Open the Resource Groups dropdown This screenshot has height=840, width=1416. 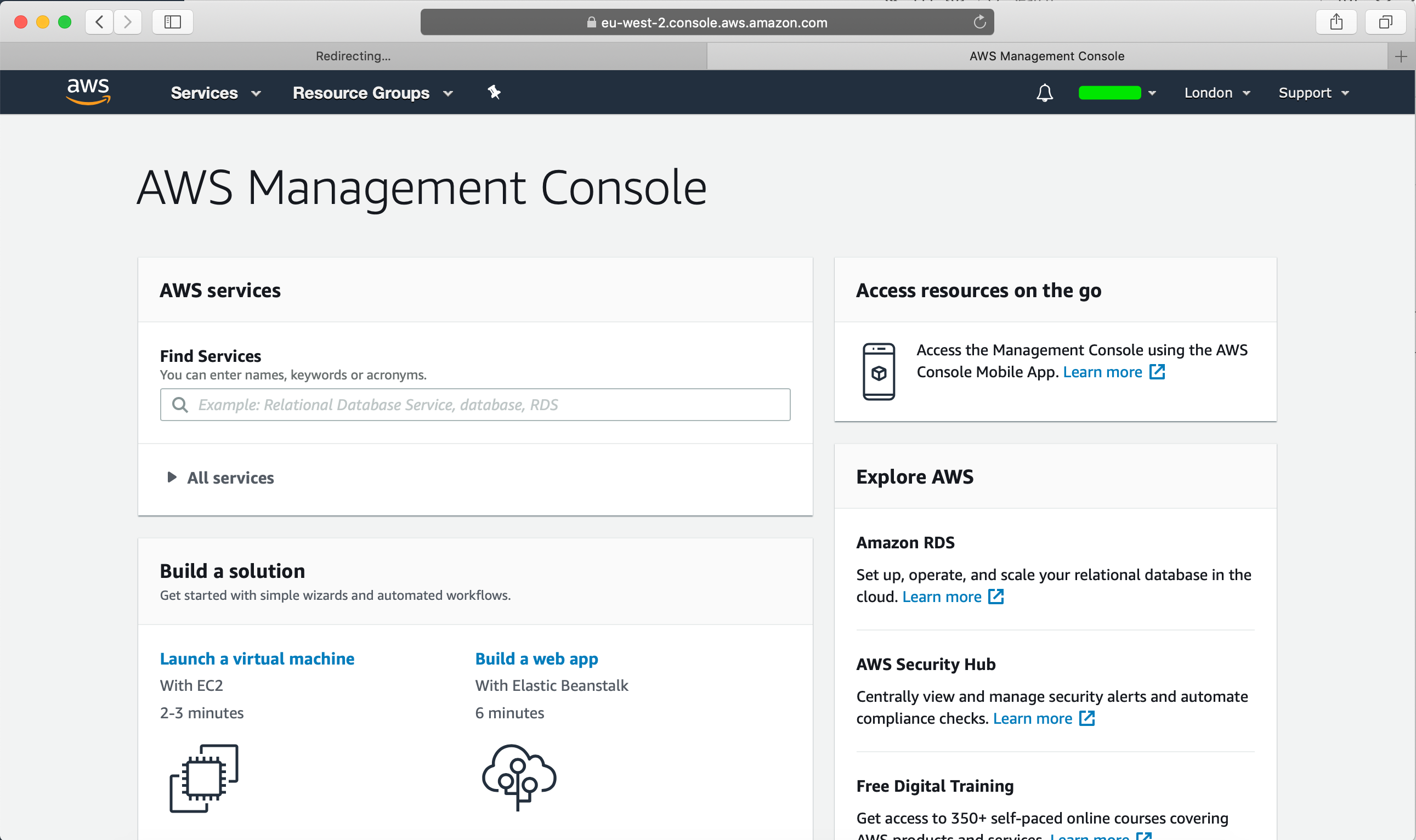[373, 93]
